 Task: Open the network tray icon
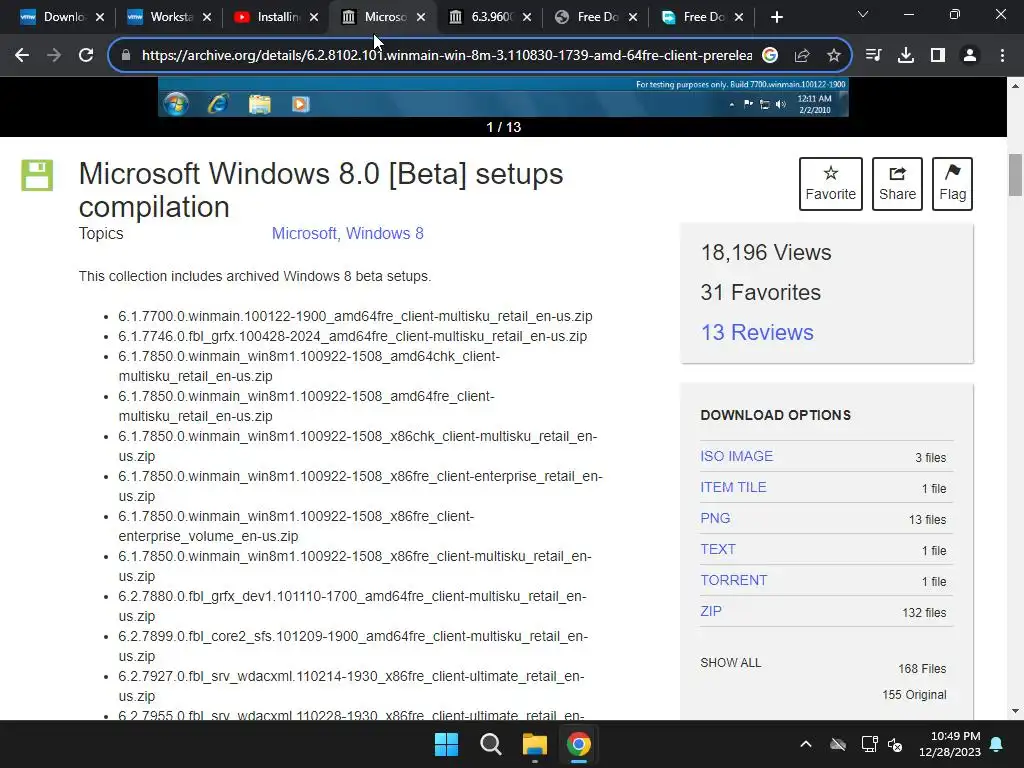[869, 744]
